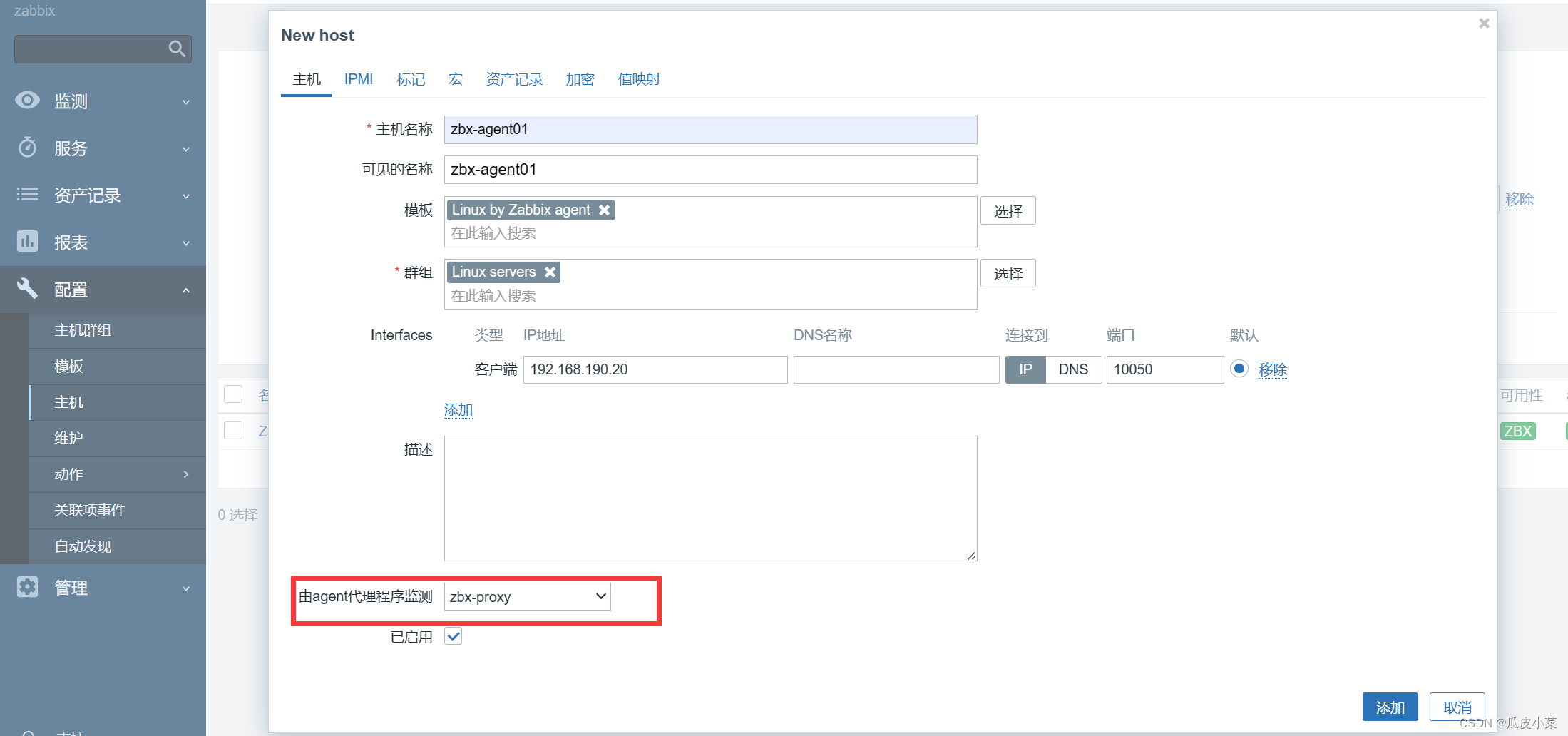Close the New host dialog

click(x=1484, y=24)
